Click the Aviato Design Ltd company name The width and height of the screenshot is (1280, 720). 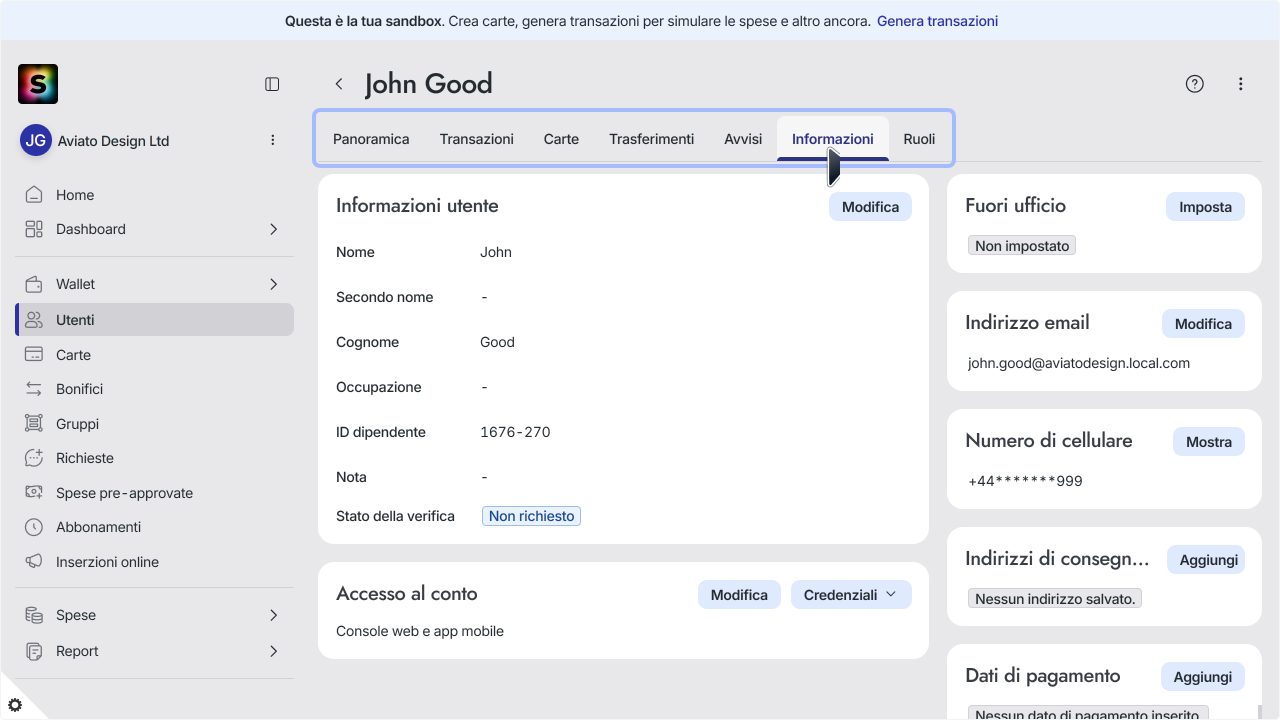click(113, 141)
